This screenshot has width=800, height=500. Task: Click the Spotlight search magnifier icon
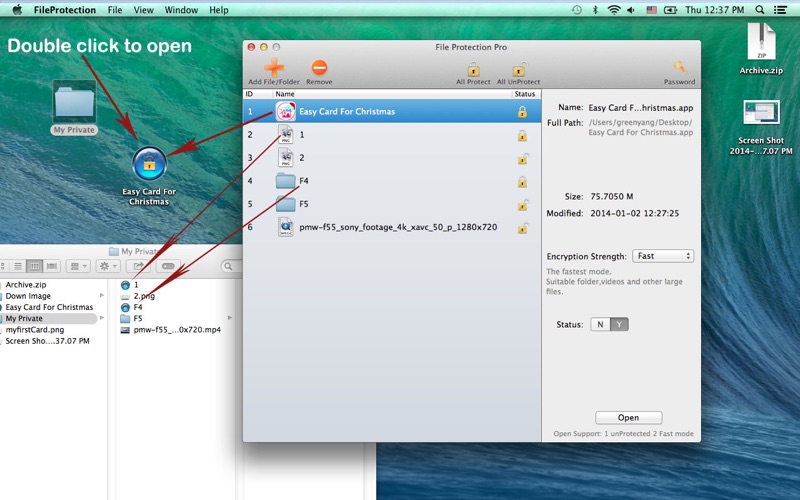pyautogui.click(x=760, y=10)
